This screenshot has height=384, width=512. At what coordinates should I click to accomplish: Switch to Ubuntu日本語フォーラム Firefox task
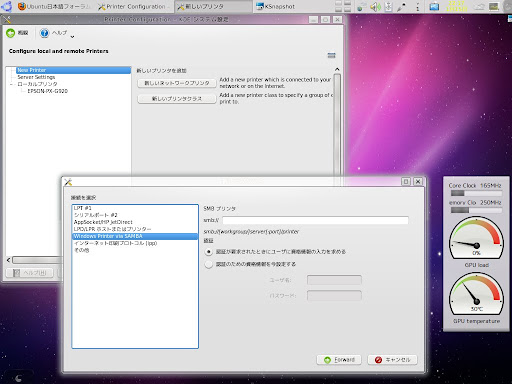tap(55, 6)
